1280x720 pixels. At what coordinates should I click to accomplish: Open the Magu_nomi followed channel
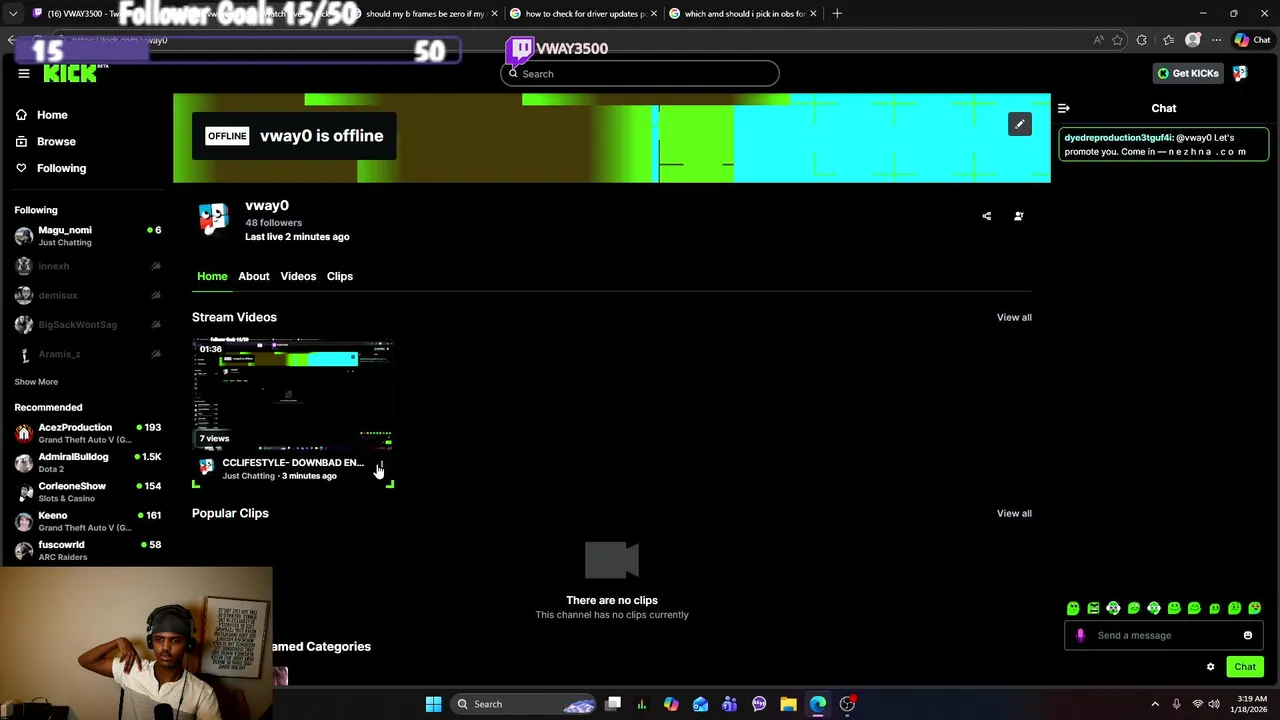click(88, 236)
